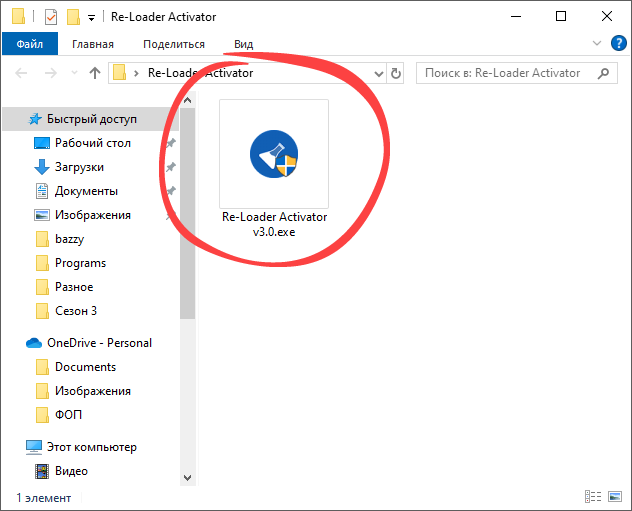The width and height of the screenshot is (632, 511).
Task: Click the title bar folder icon
Action: (18, 17)
